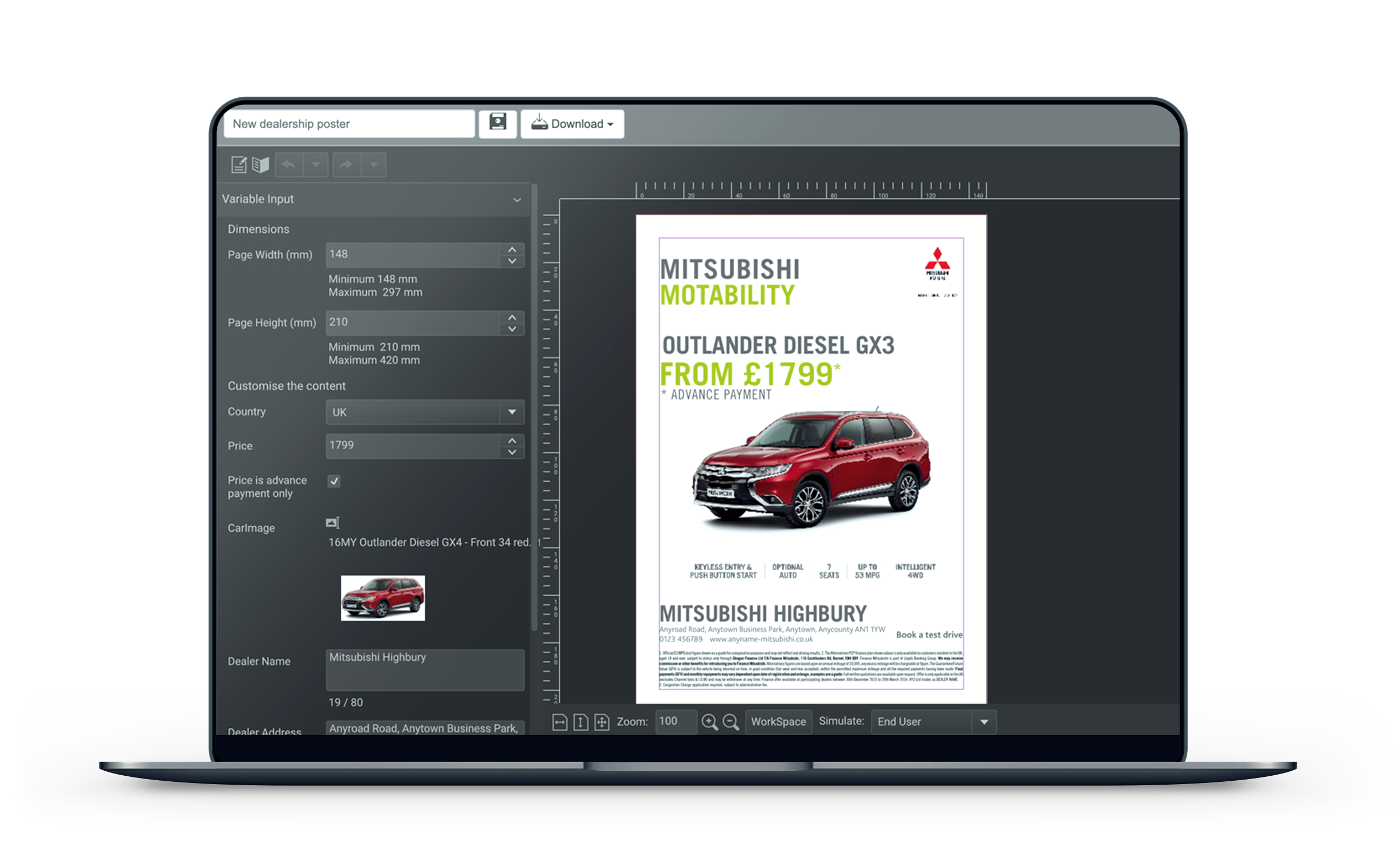Click the left panel vertical scrollbar
Screen dimensions: 1394x868
pyautogui.click(x=534, y=407)
